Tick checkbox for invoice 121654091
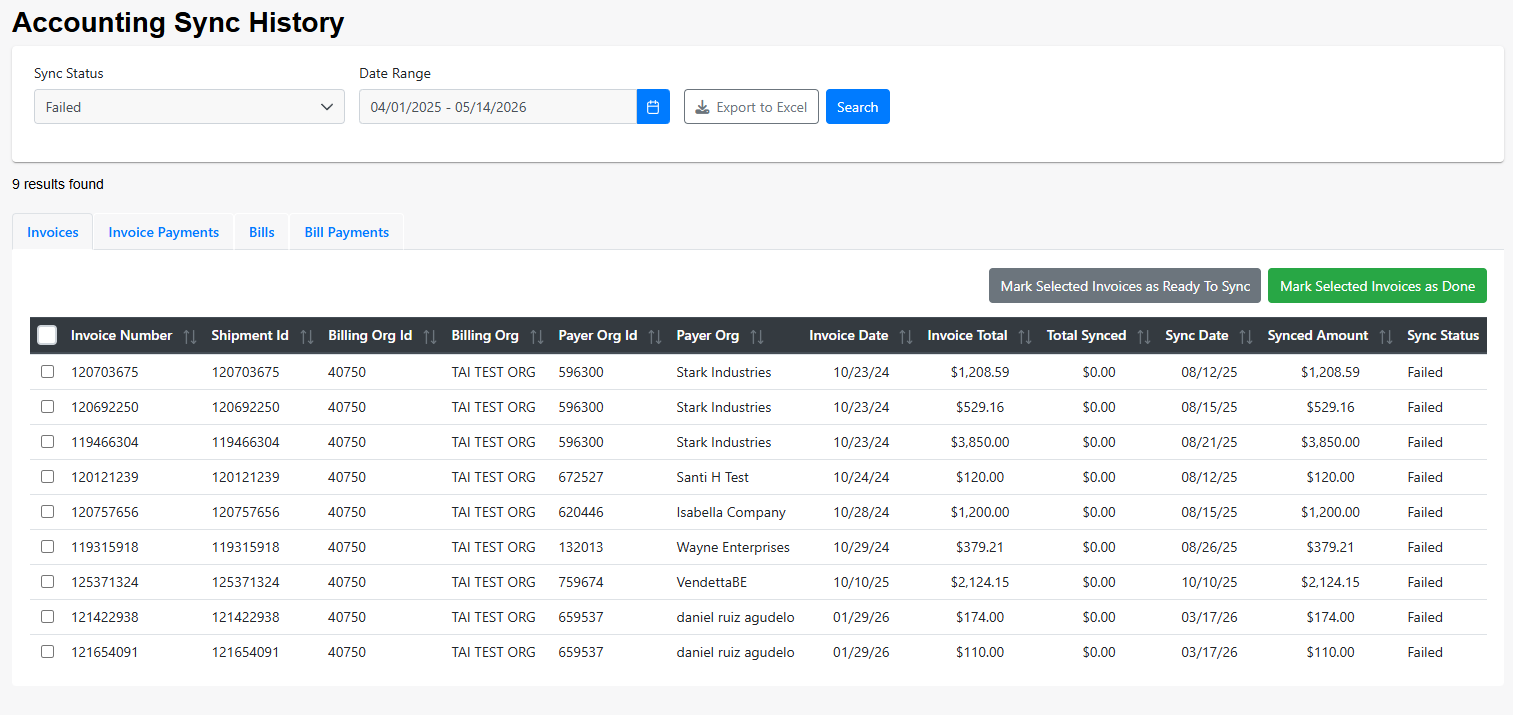Viewport: 1513px width, 715px height. click(47, 652)
